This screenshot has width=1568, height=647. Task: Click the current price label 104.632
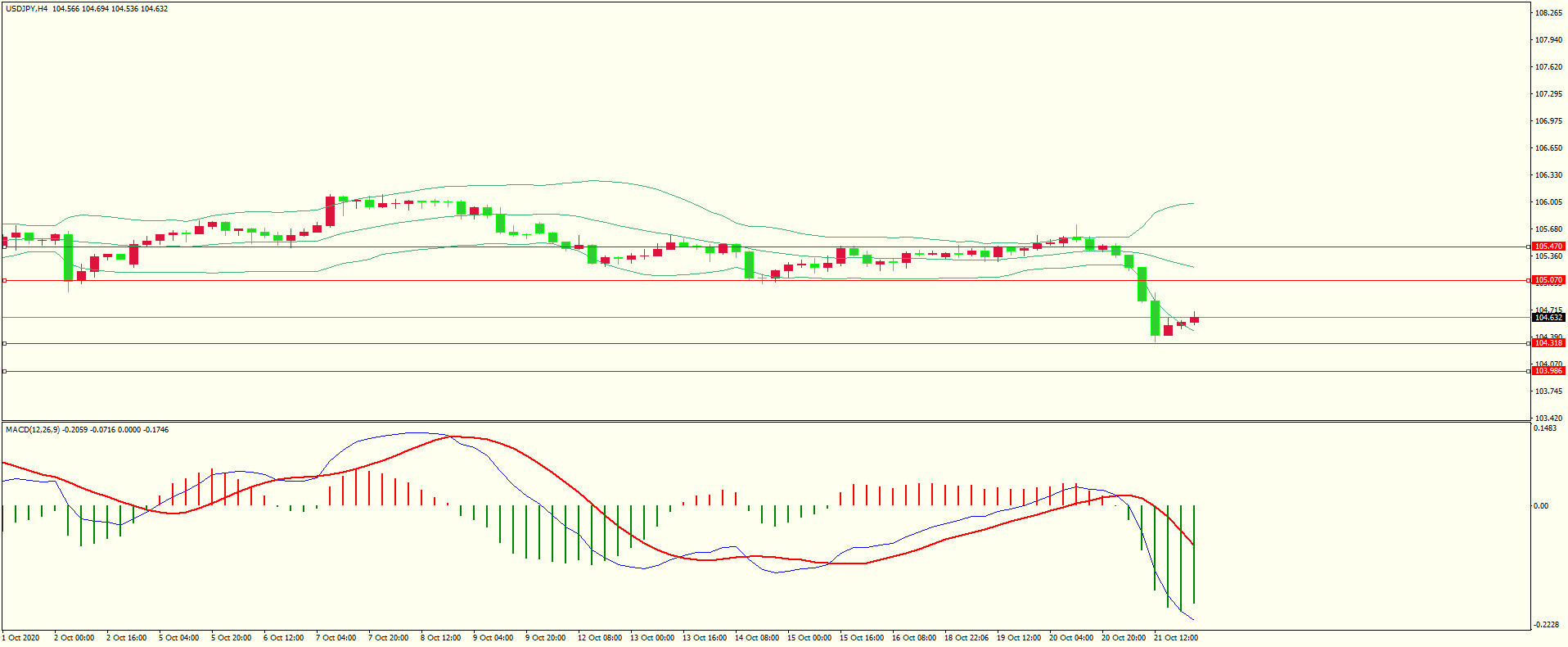click(1548, 318)
